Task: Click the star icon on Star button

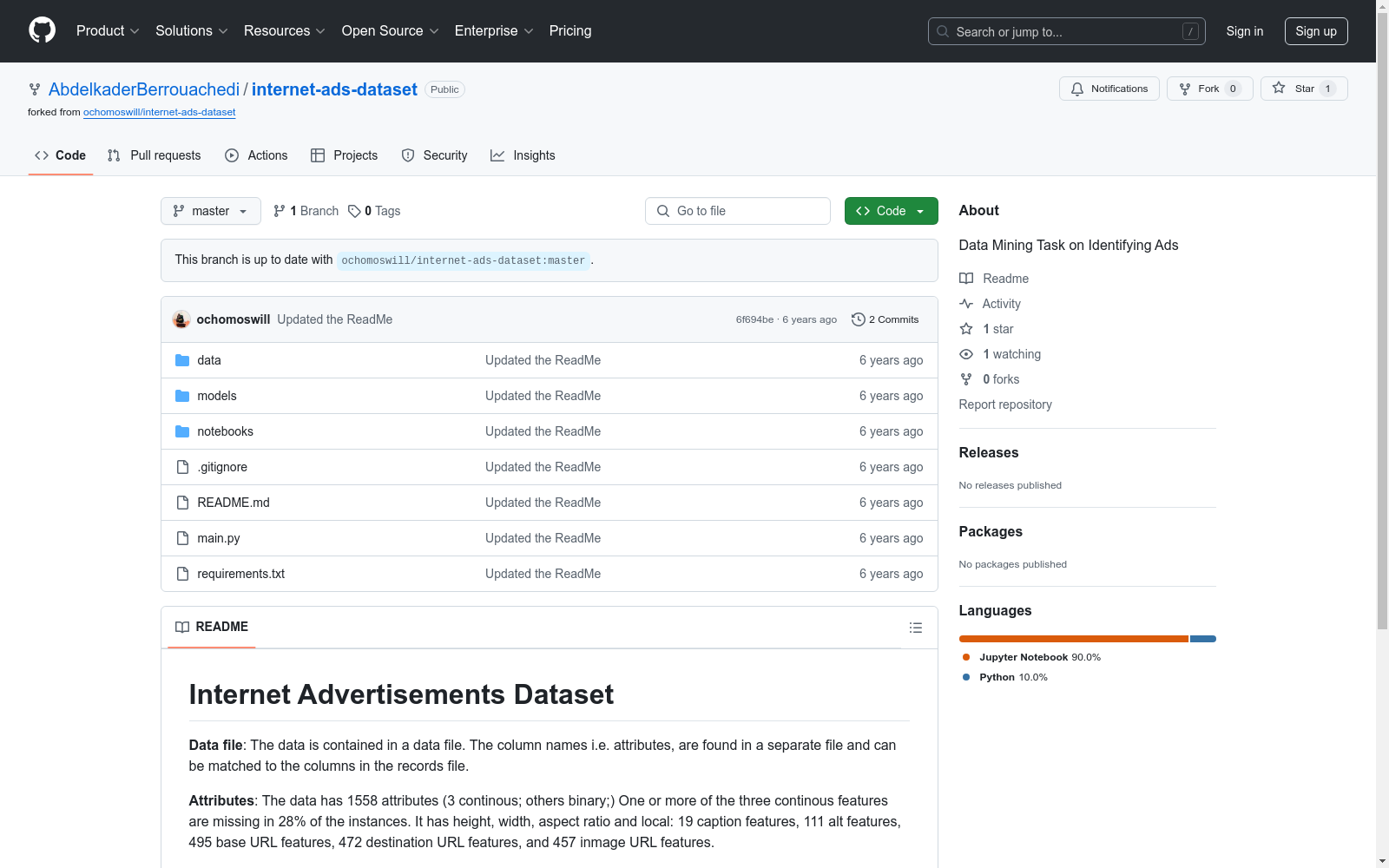Action: click(1279, 88)
